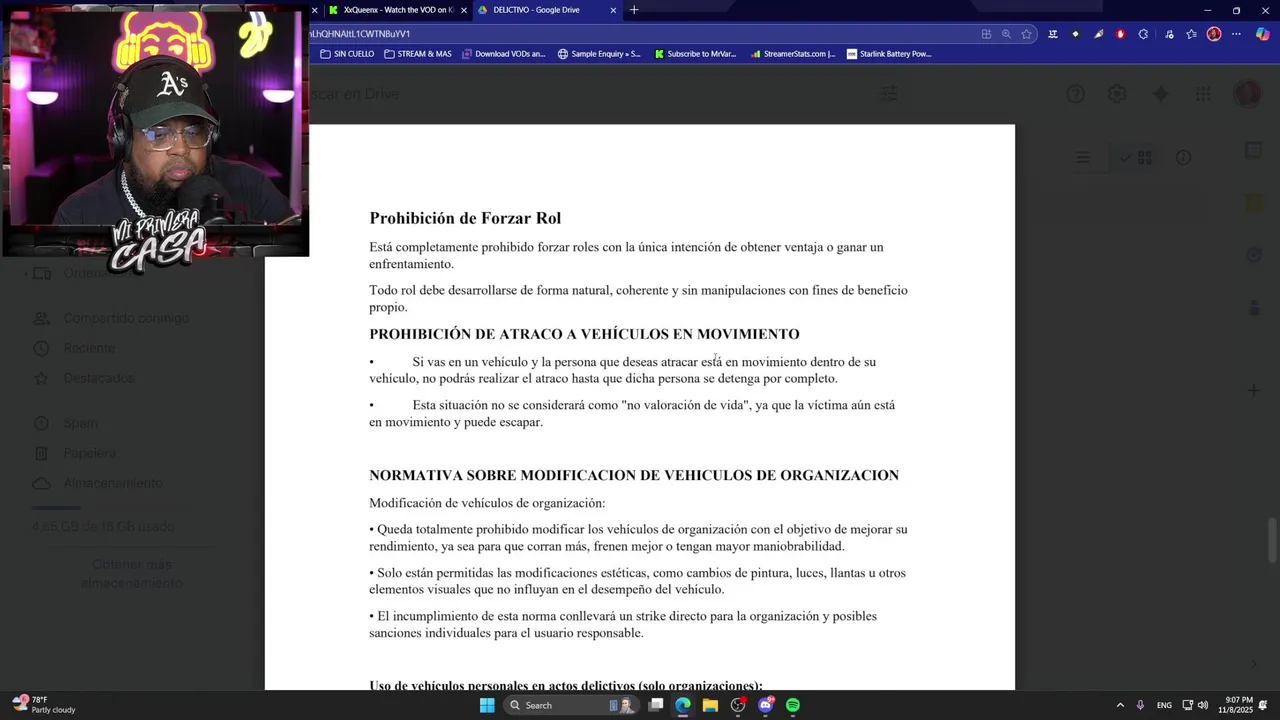Click the Prohibición de Forzar Rol heading

pyautogui.click(x=465, y=218)
